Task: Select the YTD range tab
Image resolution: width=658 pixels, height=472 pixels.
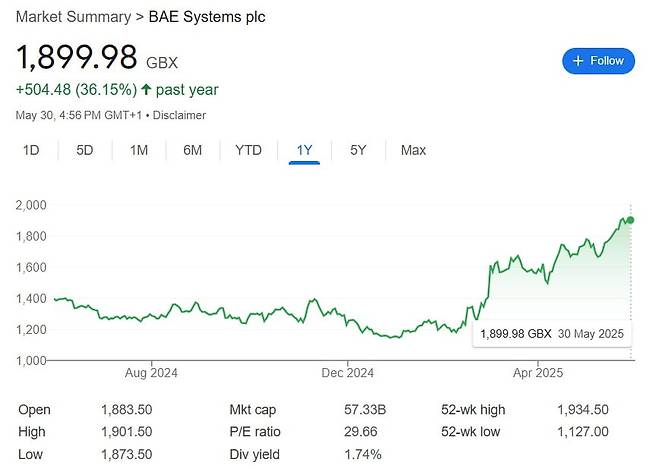Action: (x=248, y=150)
